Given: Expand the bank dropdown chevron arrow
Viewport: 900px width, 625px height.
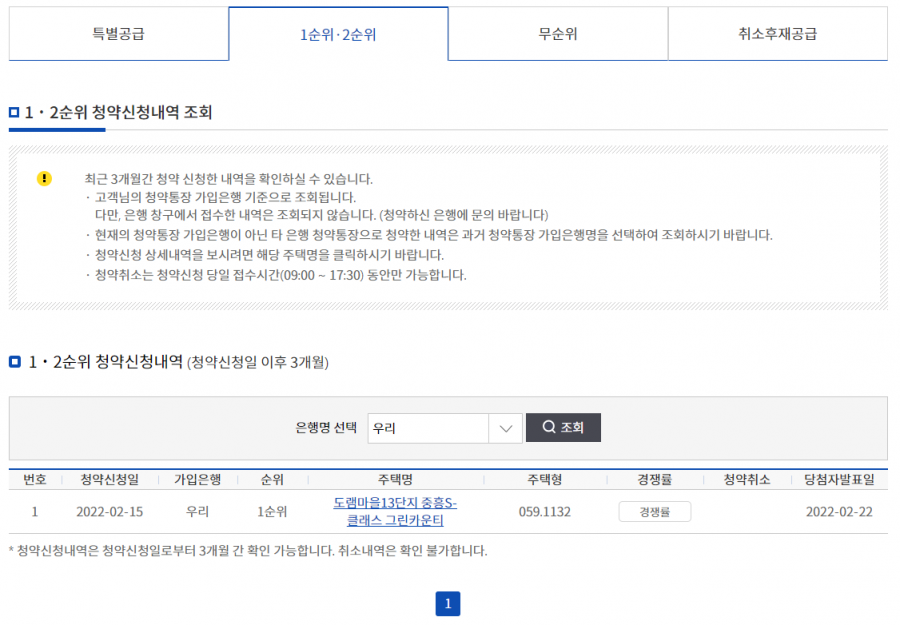Looking at the screenshot, I should click(506, 429).
